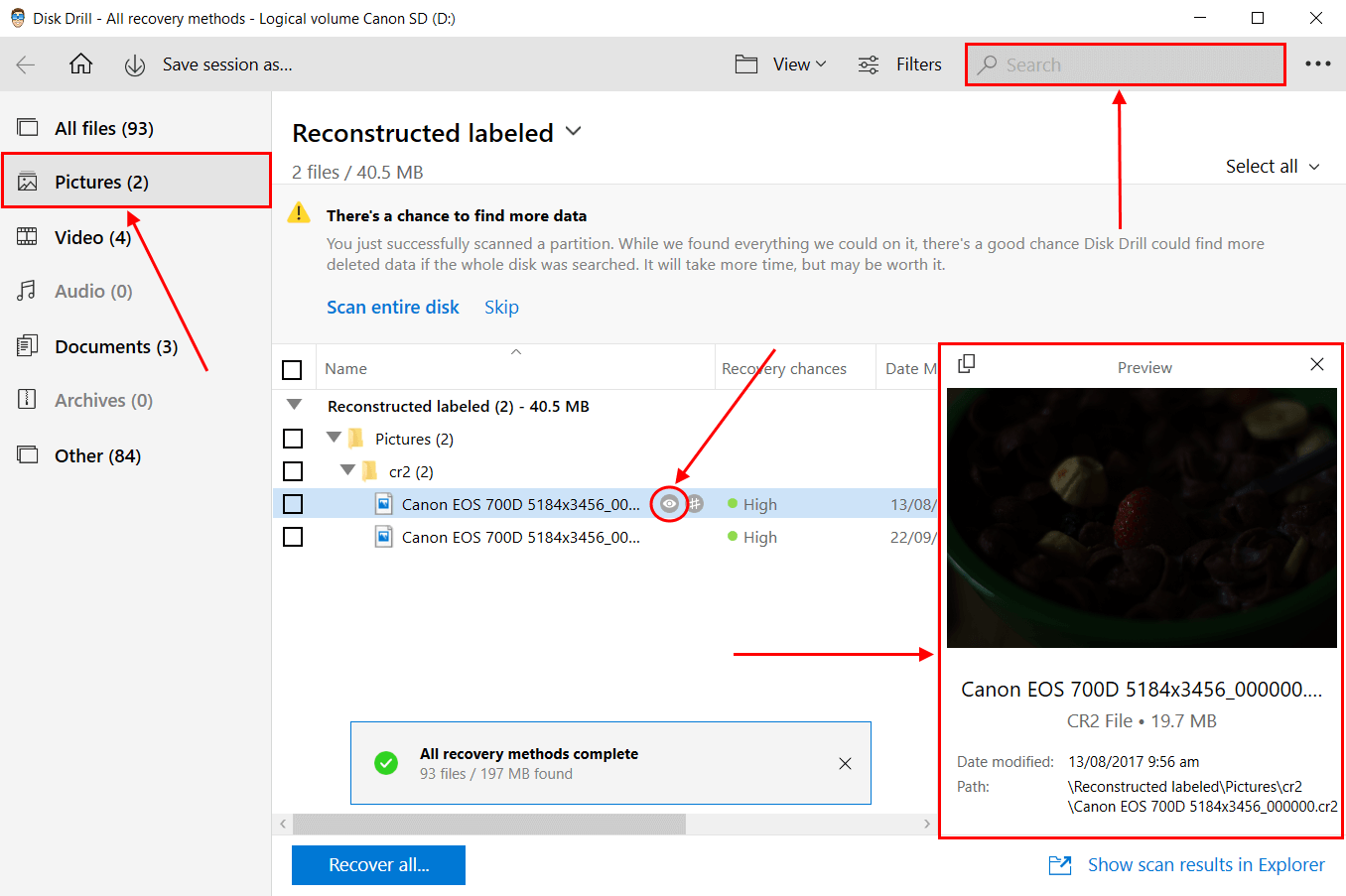
Task: Check the box for Pictures (2) folder
Action: [x=293, y=439]
